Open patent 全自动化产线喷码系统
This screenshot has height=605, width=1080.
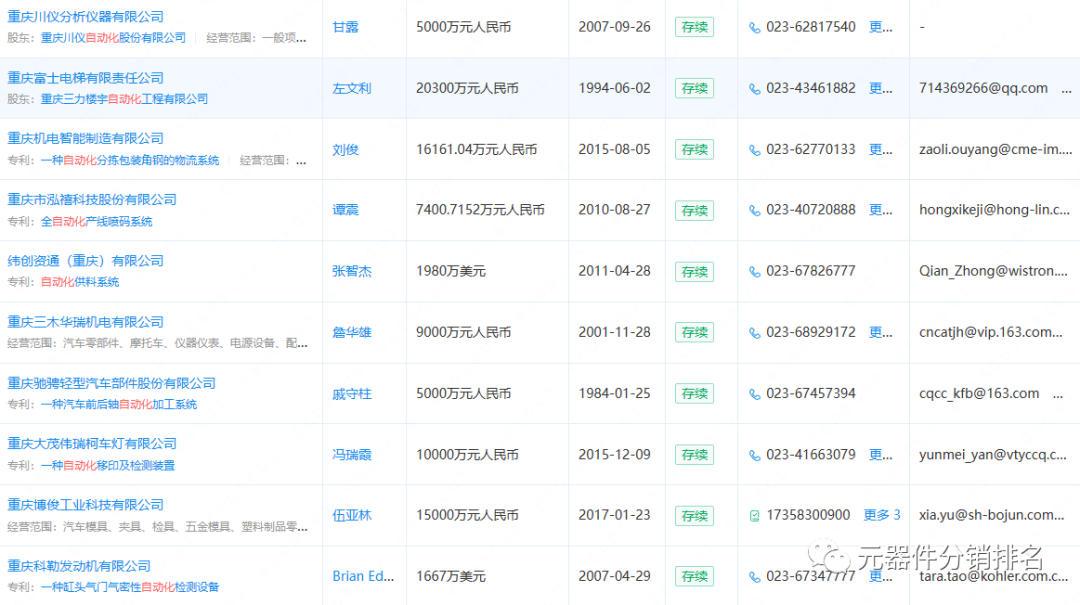pos(97,222)
